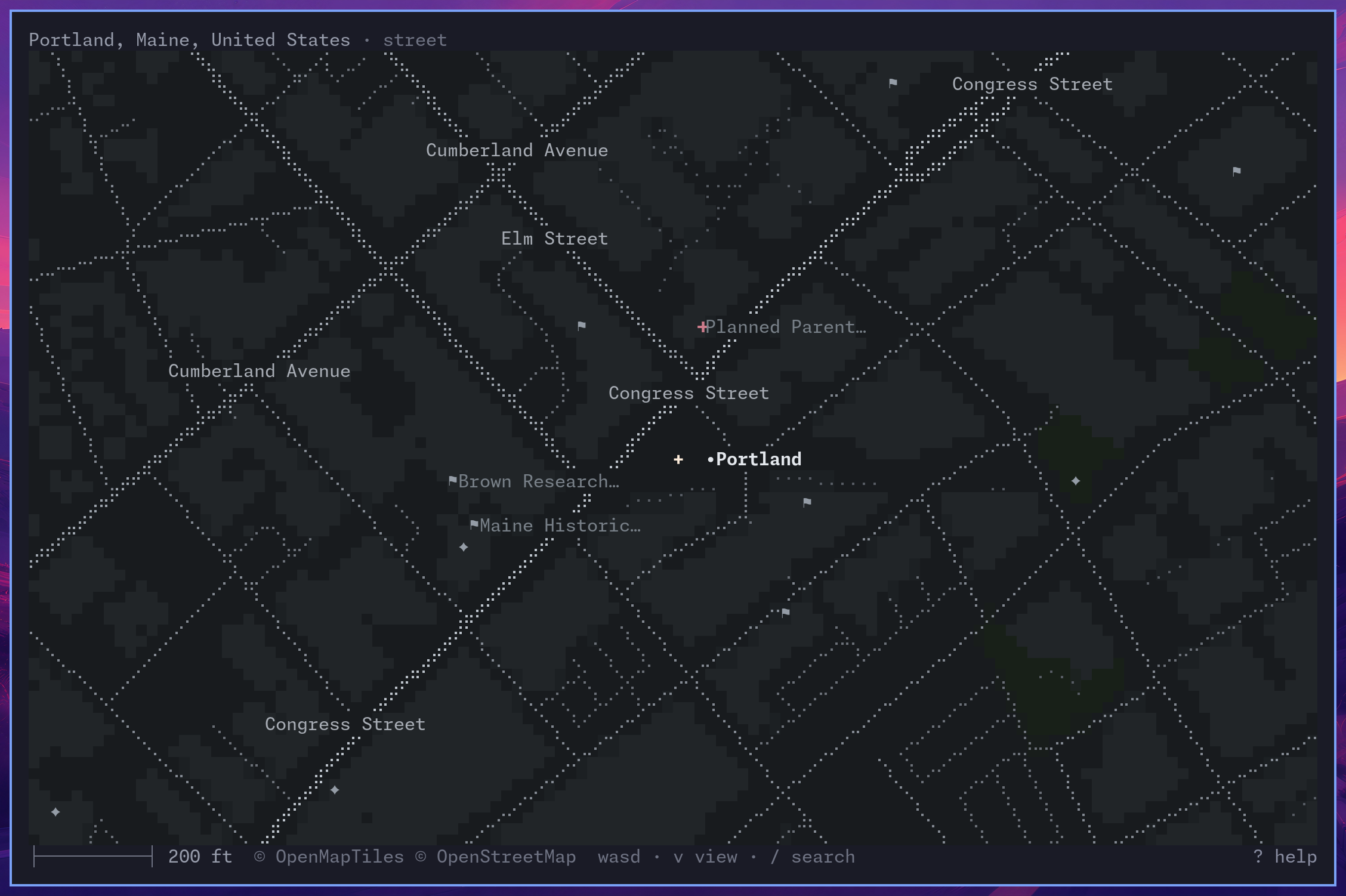Image resolution: width=1346 pixels, height=896 pixels.
Task: Select the bold Portland city label
Action: click(758, 459)
